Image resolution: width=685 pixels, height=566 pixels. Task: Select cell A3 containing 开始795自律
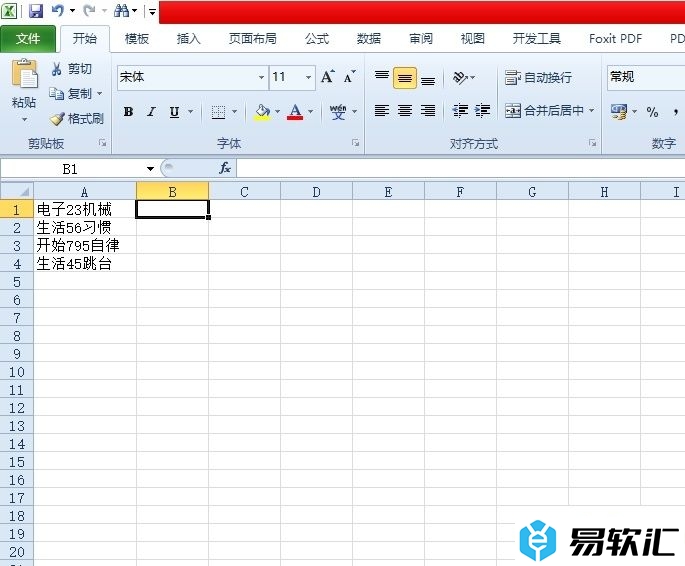(x=85, y=245)
